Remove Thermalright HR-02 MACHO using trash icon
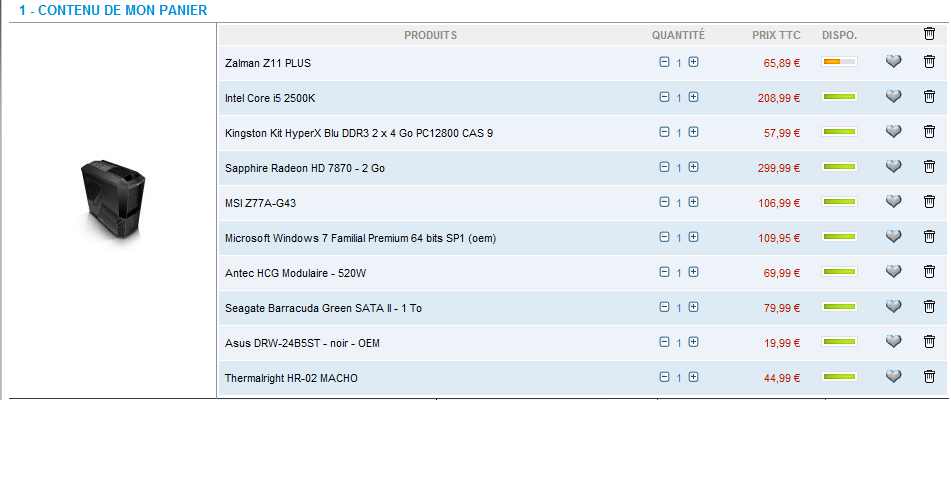The width and height of the screenshot is (951, 483). tap(929, 377)
